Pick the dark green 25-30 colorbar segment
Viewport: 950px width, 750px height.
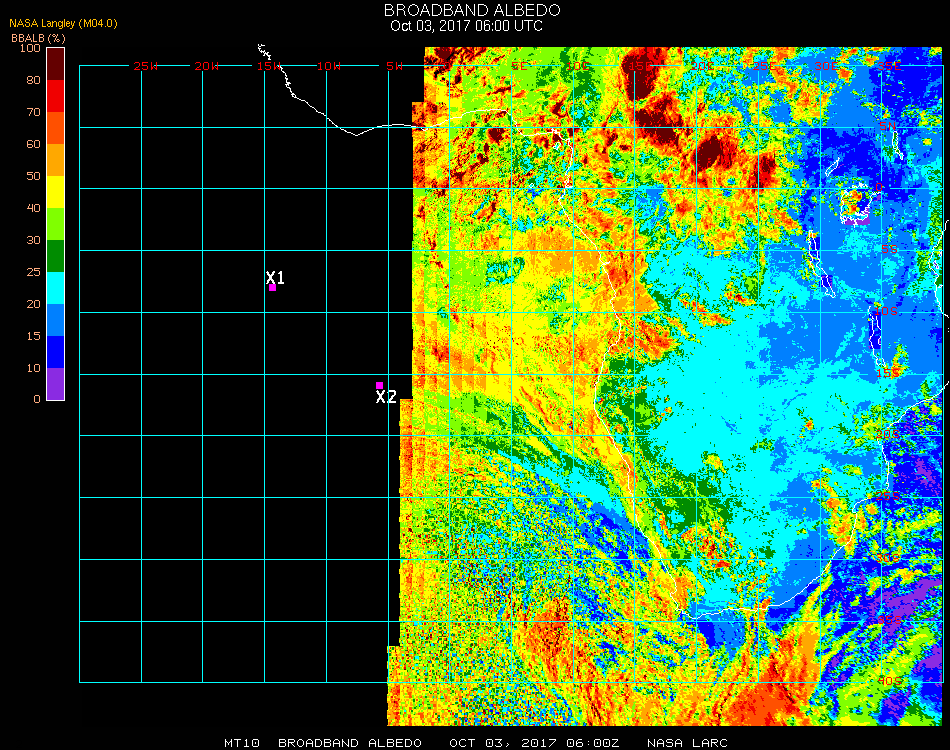tap(56, 256)
